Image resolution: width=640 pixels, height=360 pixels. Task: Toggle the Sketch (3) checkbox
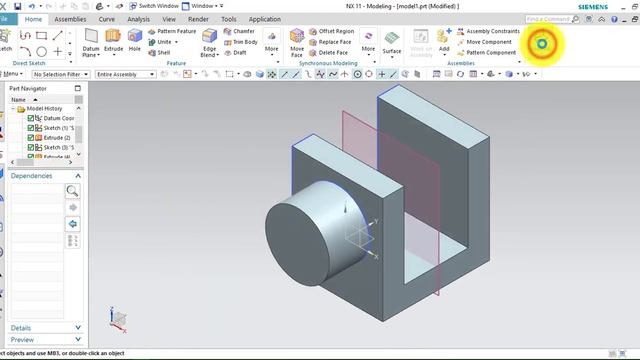[x=30, y=147]
